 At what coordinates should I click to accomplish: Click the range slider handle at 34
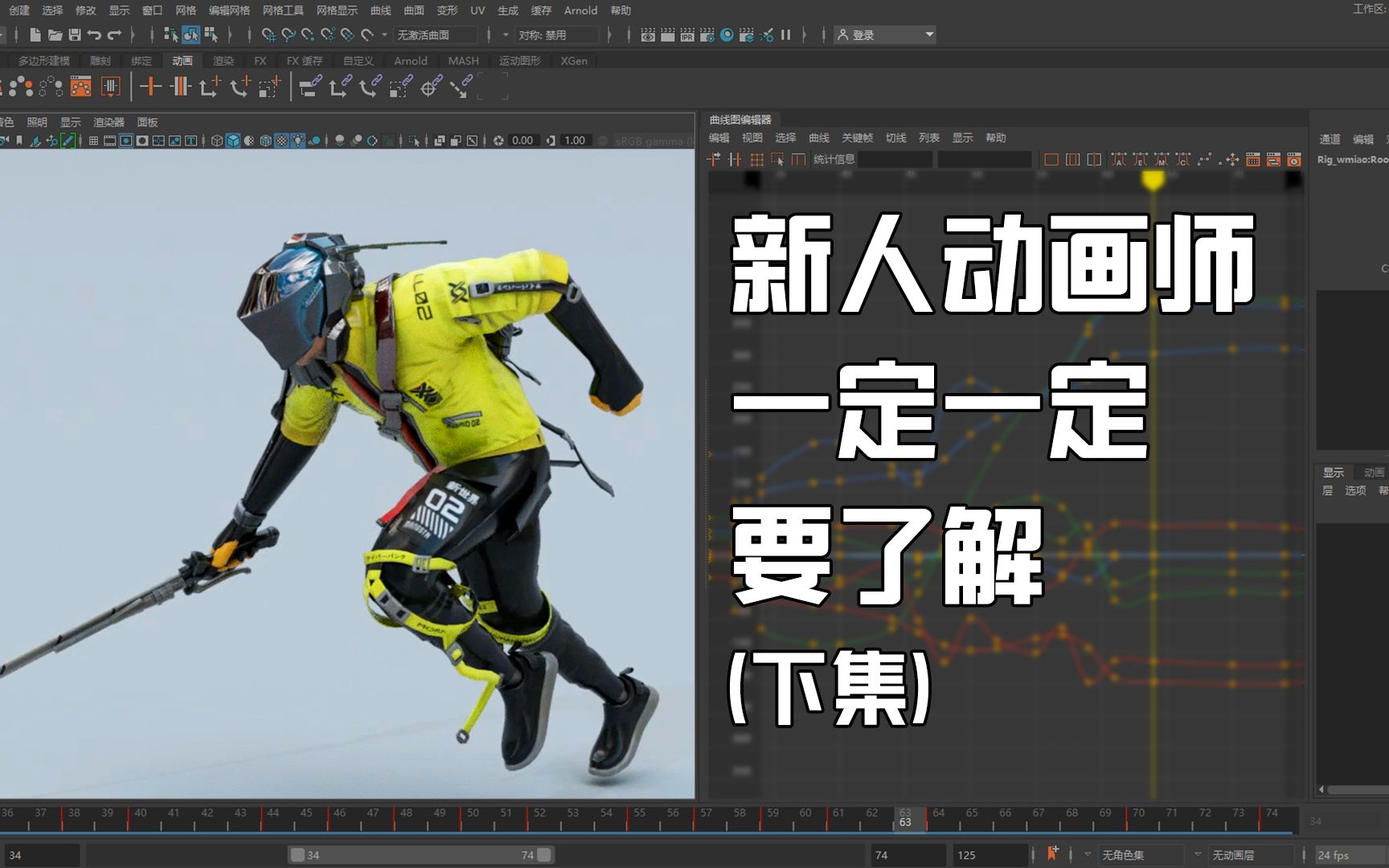pos(297,854)
